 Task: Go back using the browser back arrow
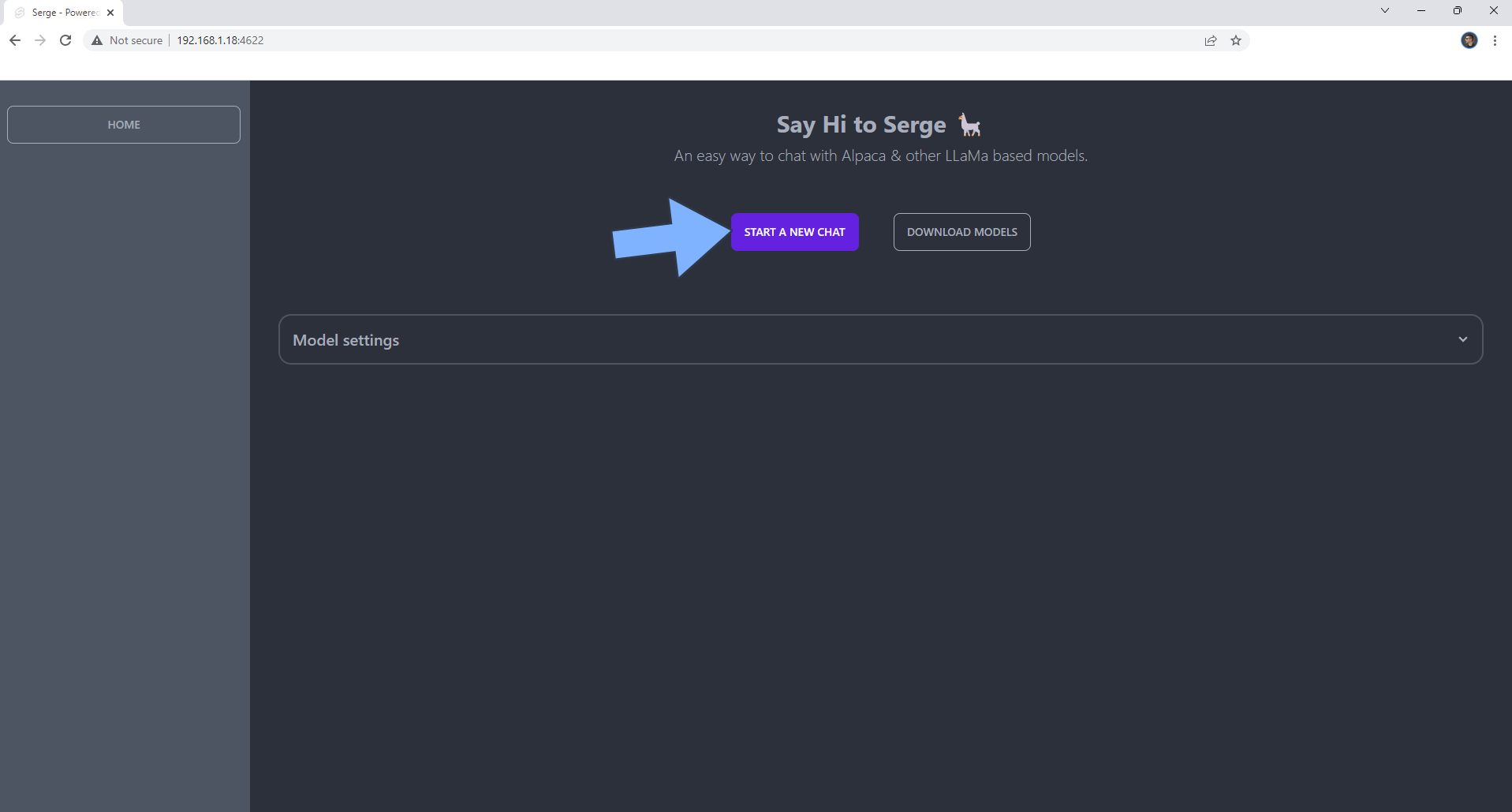15,40
